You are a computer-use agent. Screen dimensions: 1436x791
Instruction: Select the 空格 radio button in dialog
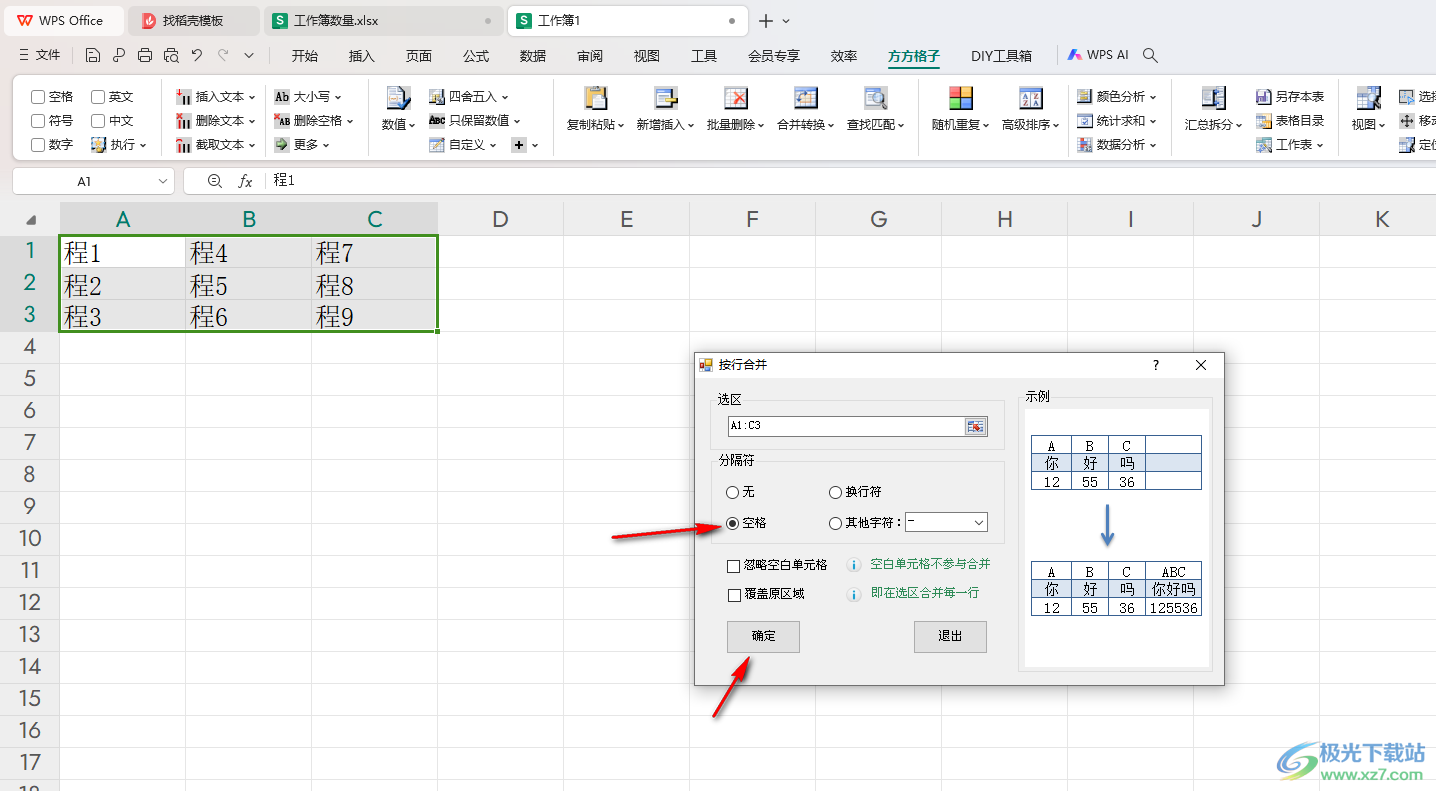tap(733, 522)
